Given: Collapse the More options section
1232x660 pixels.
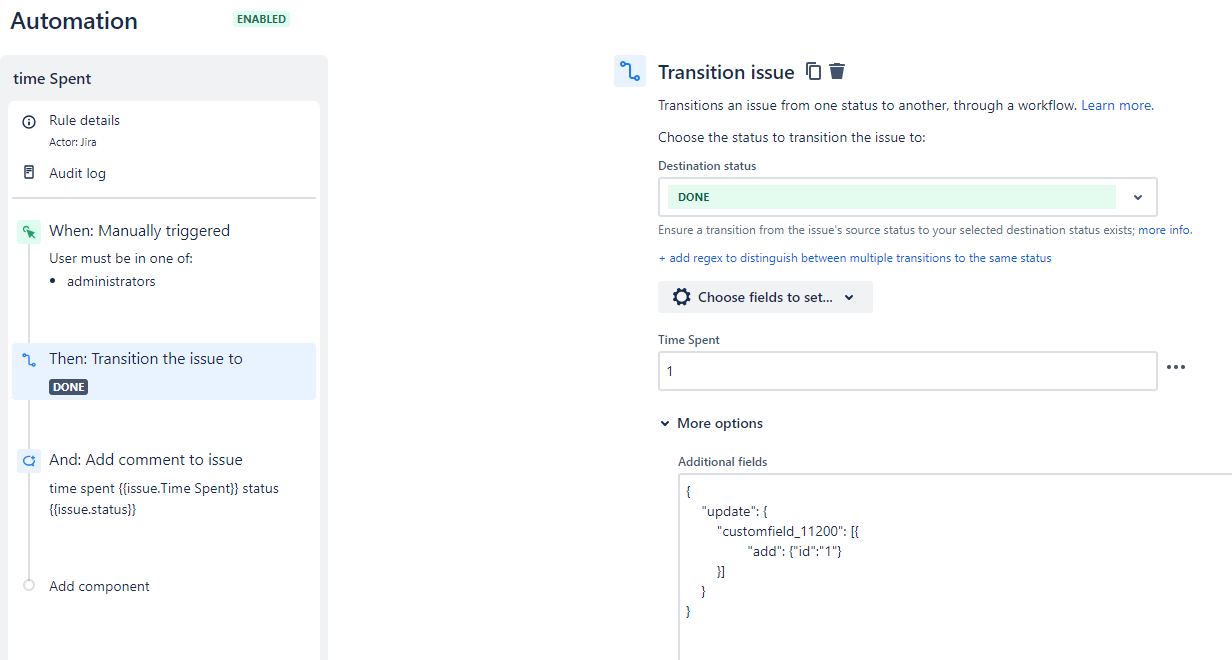Looking at the screenshot, I should (x=711, y=423).
